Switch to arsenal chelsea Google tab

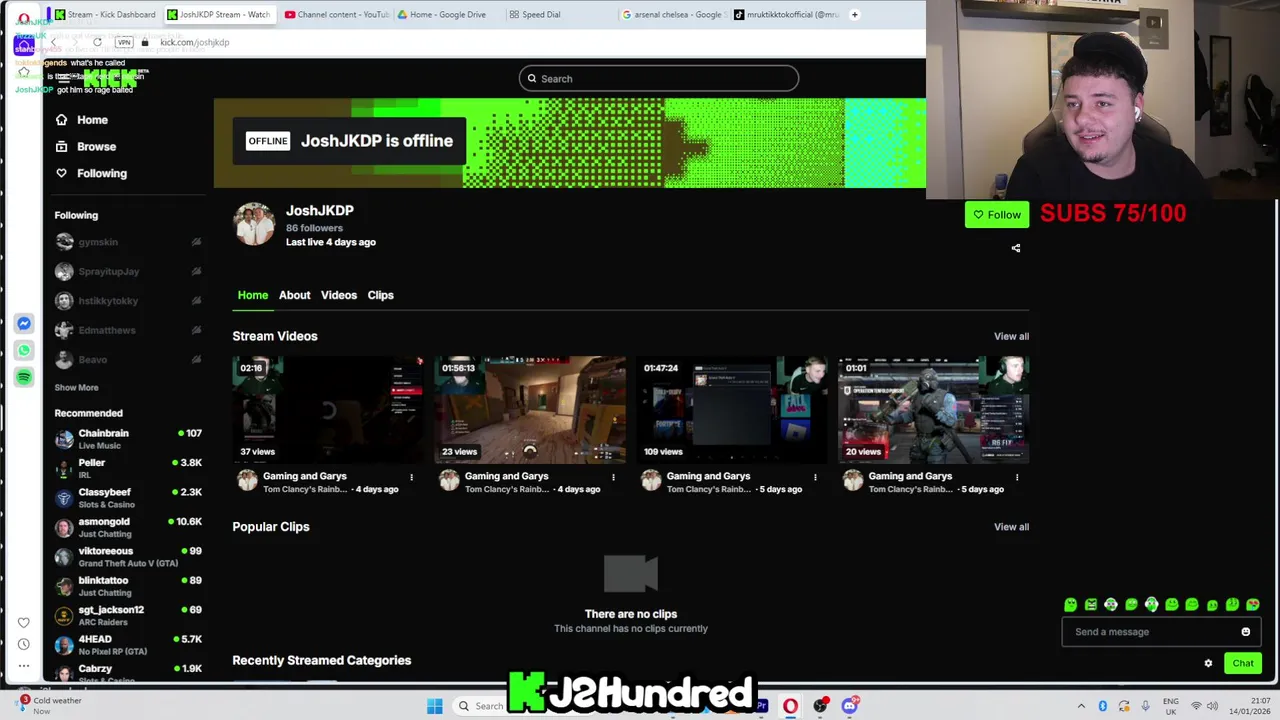point(673,14)
